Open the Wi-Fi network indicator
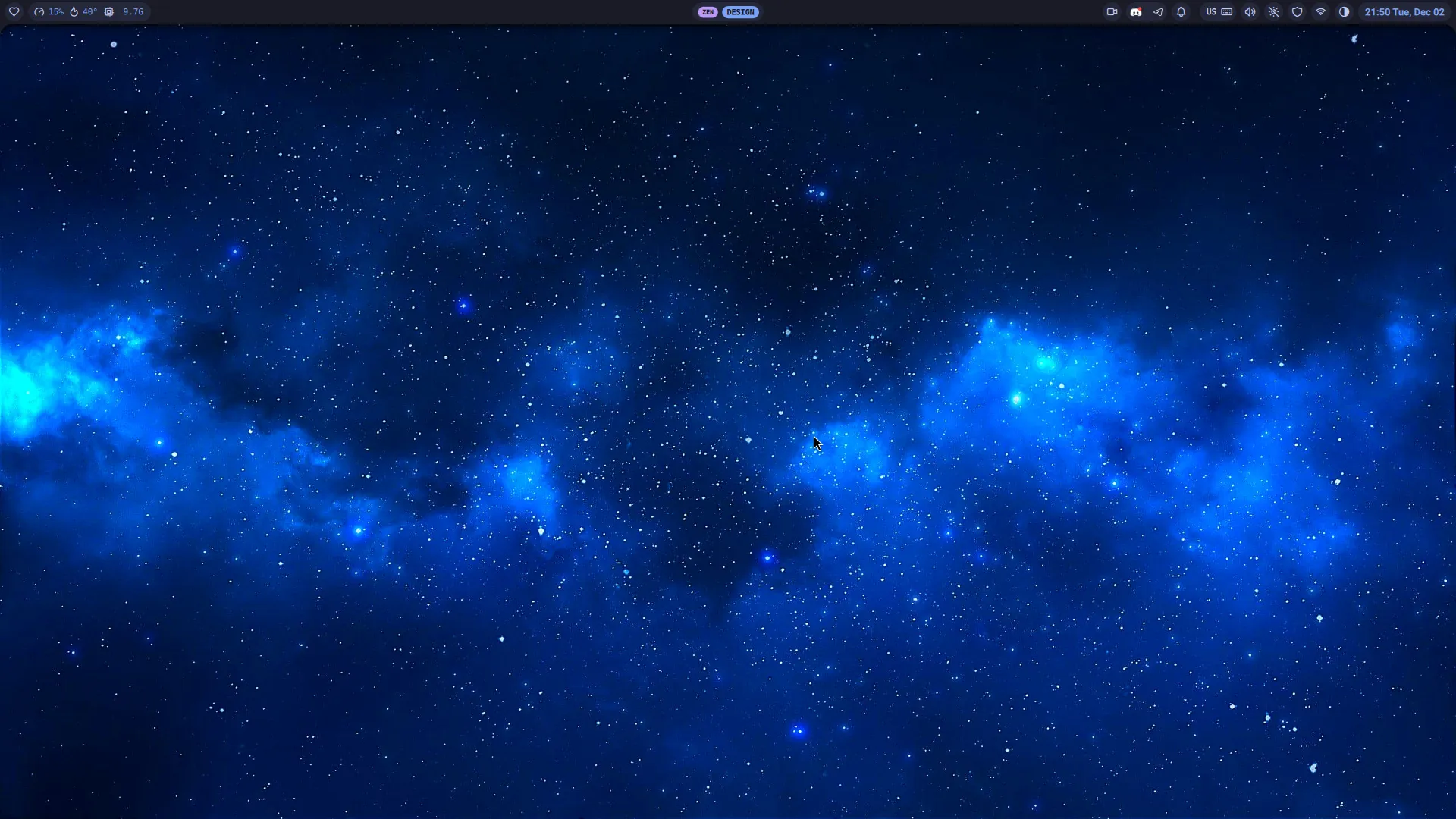This screenshot has height=819, width=1456. (1320, 11)
